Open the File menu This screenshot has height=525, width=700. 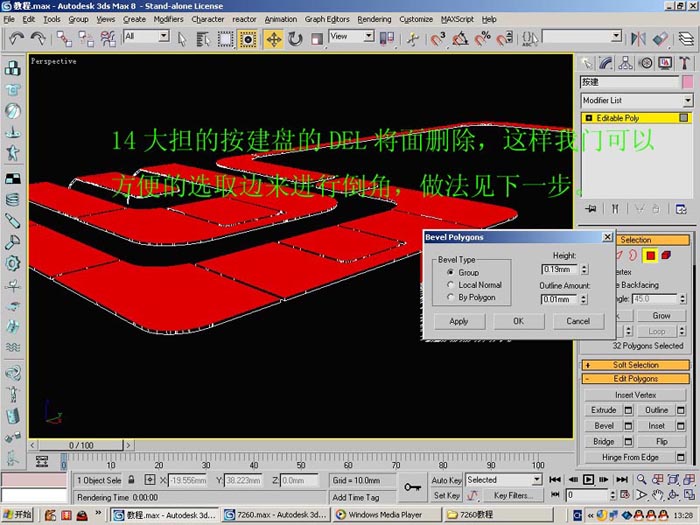(9, 19)
